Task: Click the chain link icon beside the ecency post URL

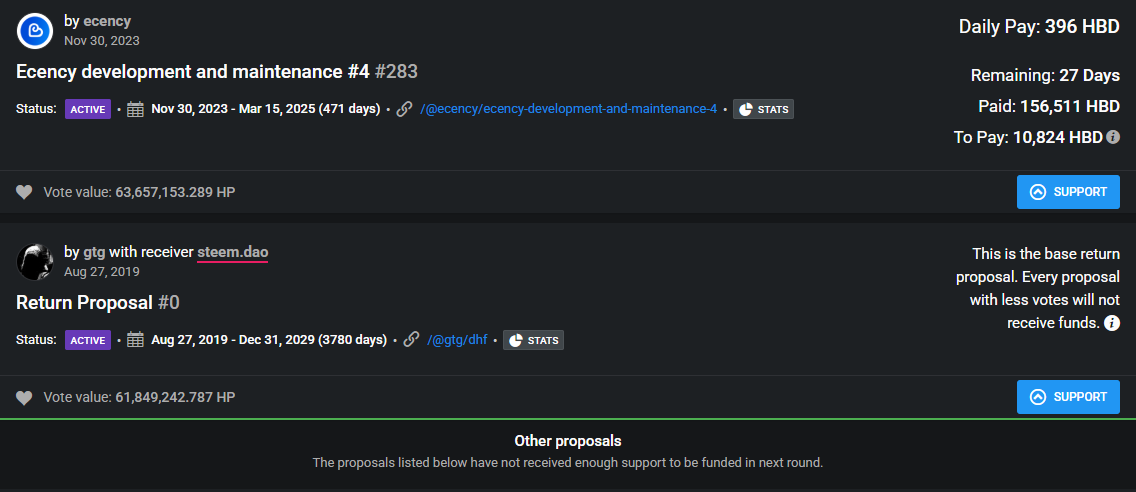Action: coord(405,109)
